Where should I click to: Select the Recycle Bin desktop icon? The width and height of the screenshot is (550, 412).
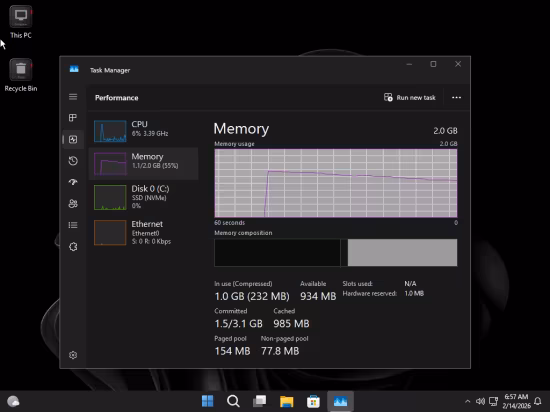tap(21, 75)
